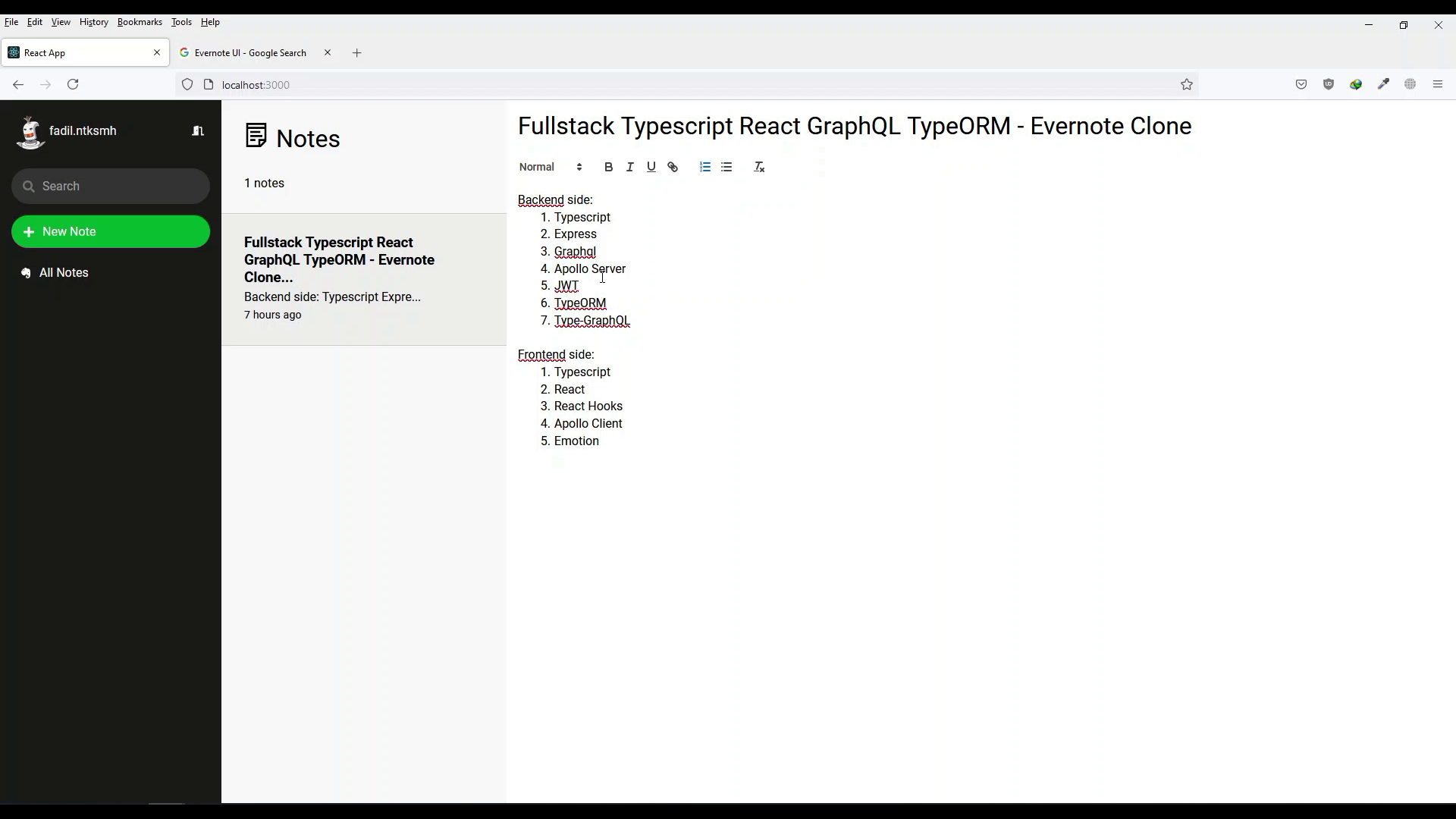The width and height of the screenshot is (1456, 819).
Task: Click the sidebar Search field
Action: click(x=110, y=186)
